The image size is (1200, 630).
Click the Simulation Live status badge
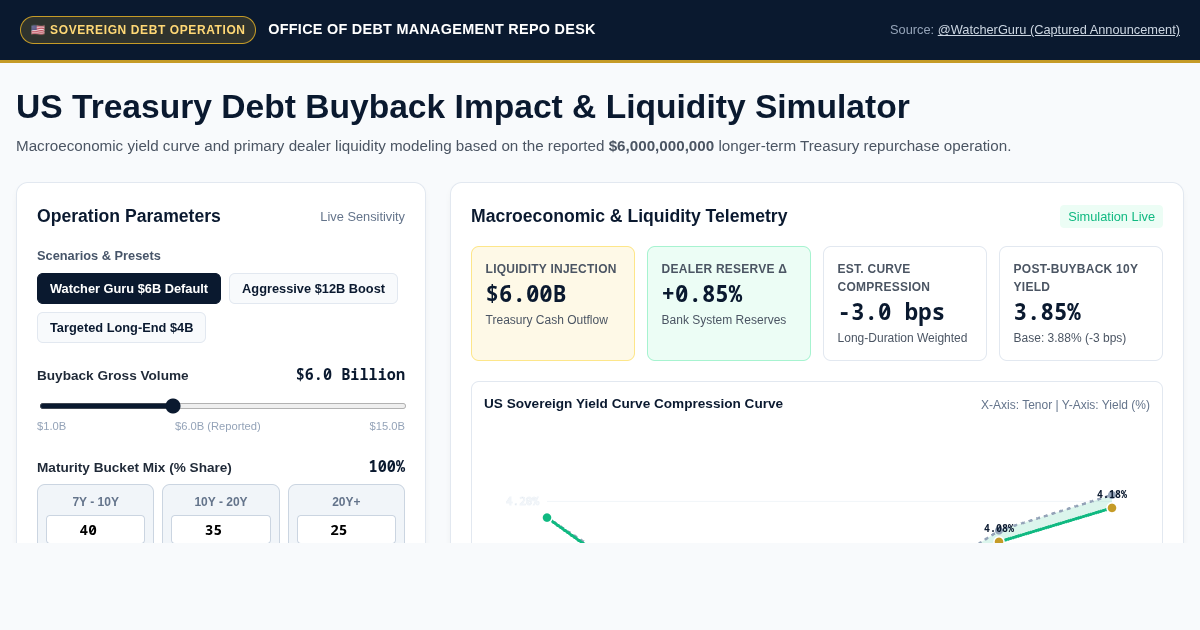tap(1111, 217)
